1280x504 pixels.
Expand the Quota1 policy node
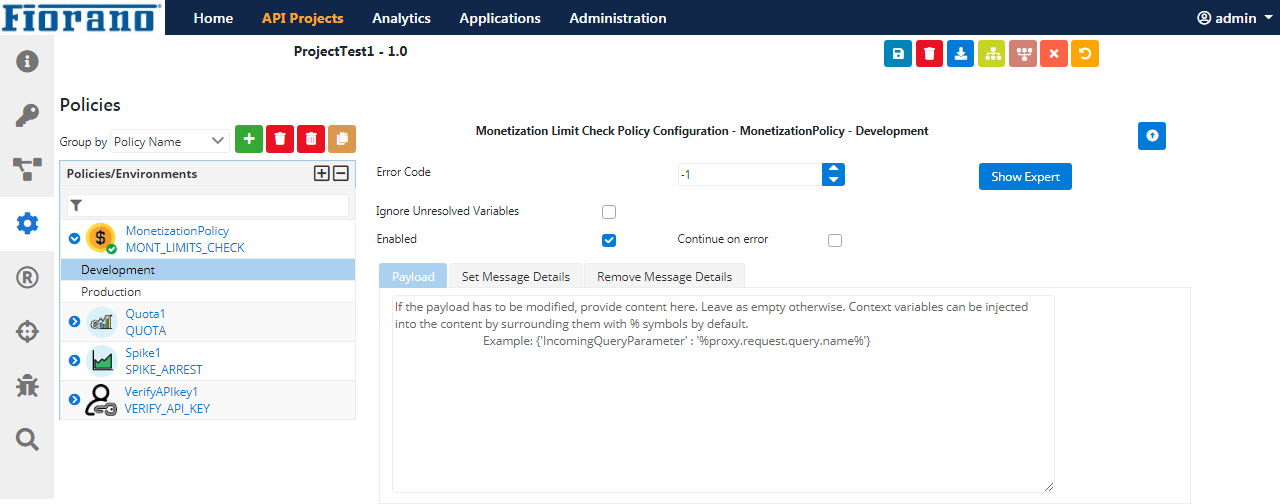(x=74, y=321)
